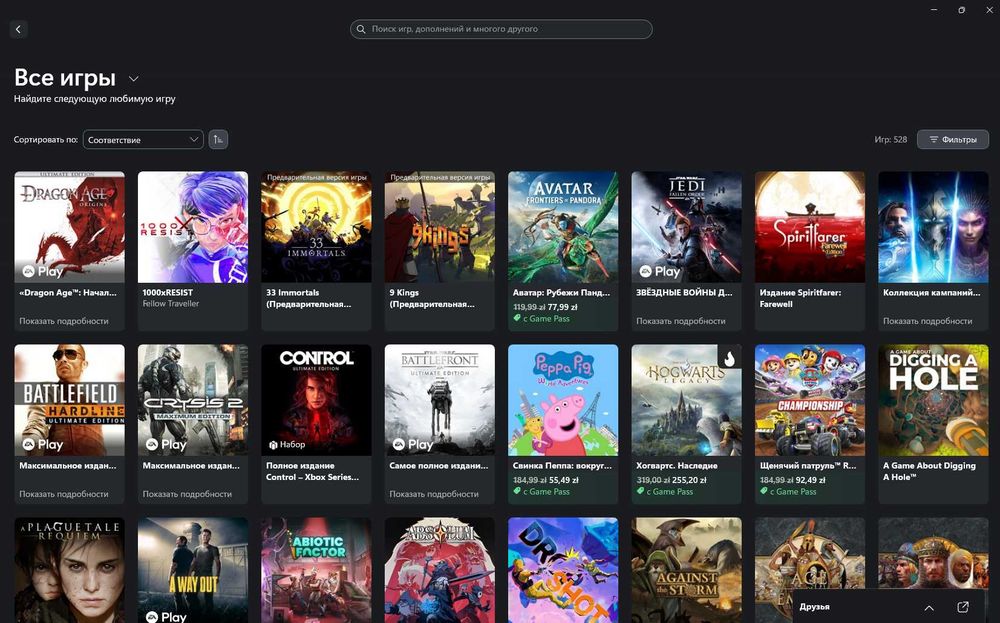Viewport: 1000px width, 623px height.
Task: Open Battlefront Ultimate Edition cover
Action: (x=439, y=400)
